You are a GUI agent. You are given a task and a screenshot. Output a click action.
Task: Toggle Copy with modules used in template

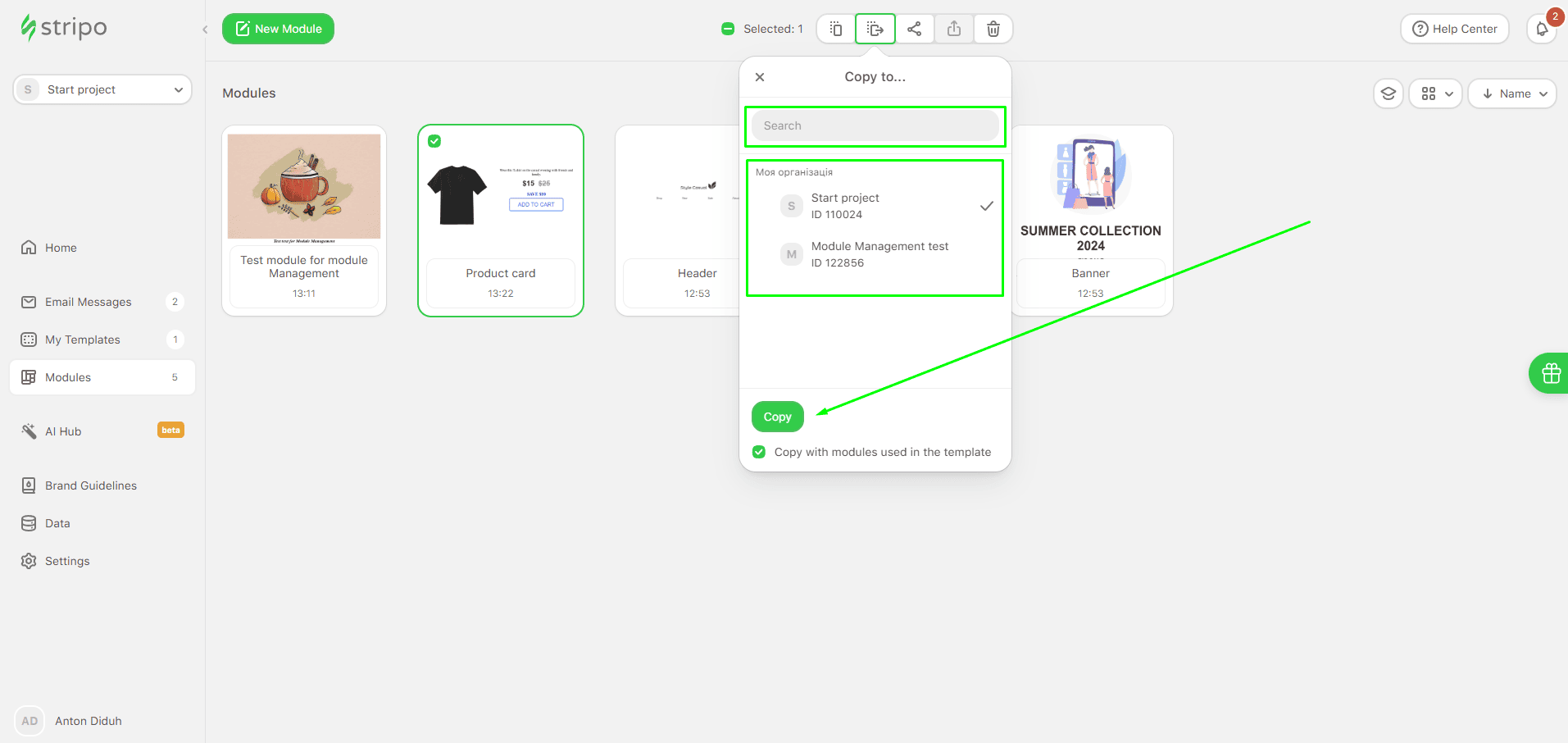pyautogui.click(x=759, y=452)
